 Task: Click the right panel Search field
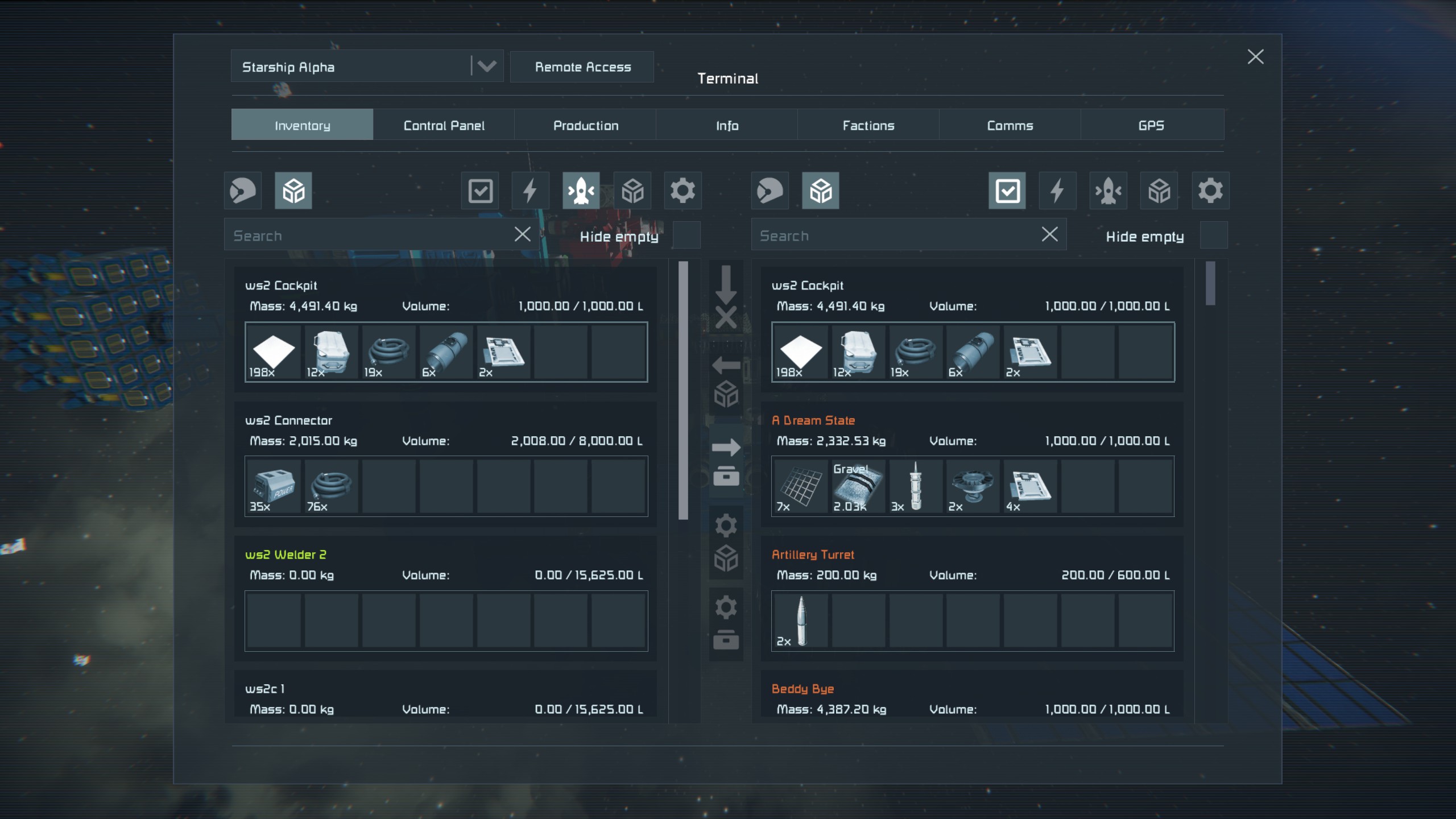pyautogui.click(x=893, y=235)
